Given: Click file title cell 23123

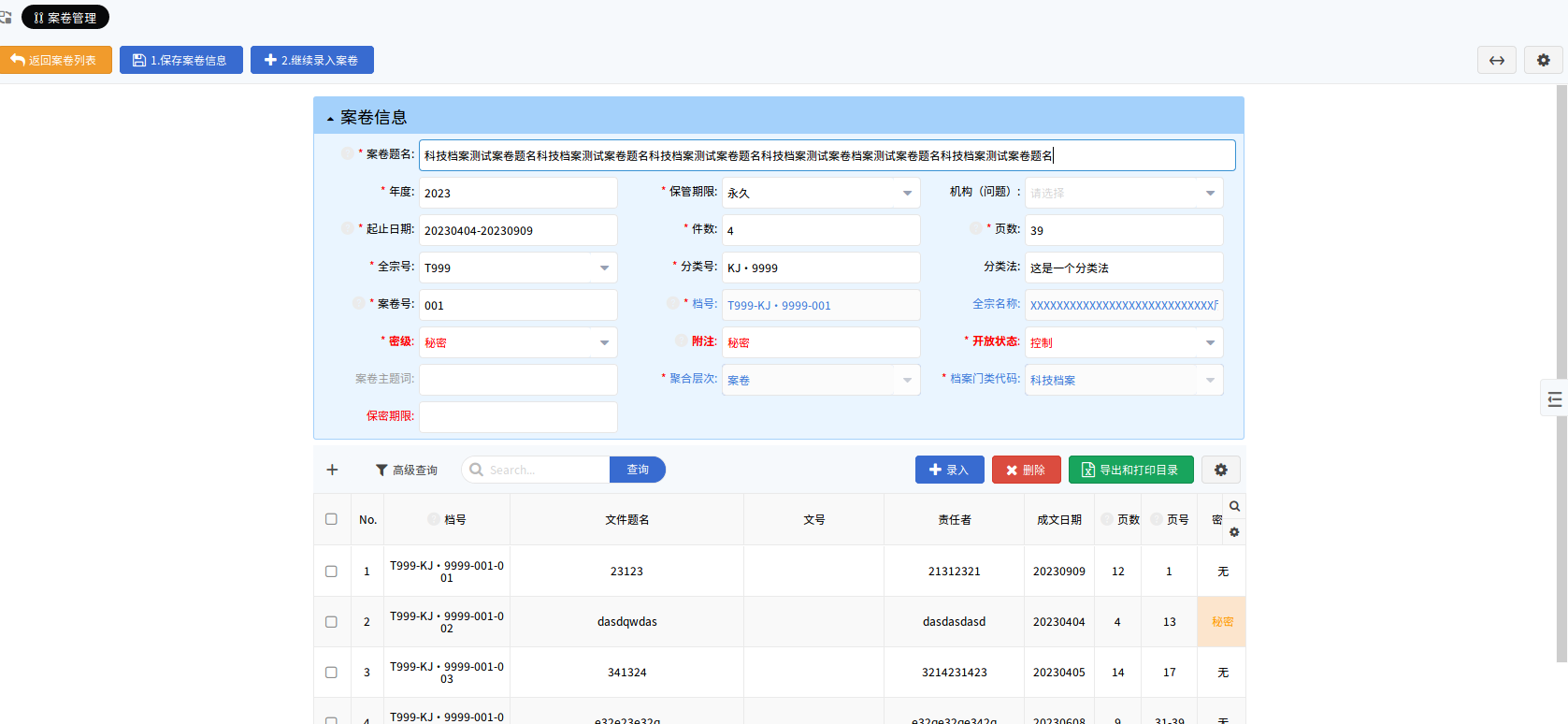Looking at the screenshot, I should pos(626,572).
